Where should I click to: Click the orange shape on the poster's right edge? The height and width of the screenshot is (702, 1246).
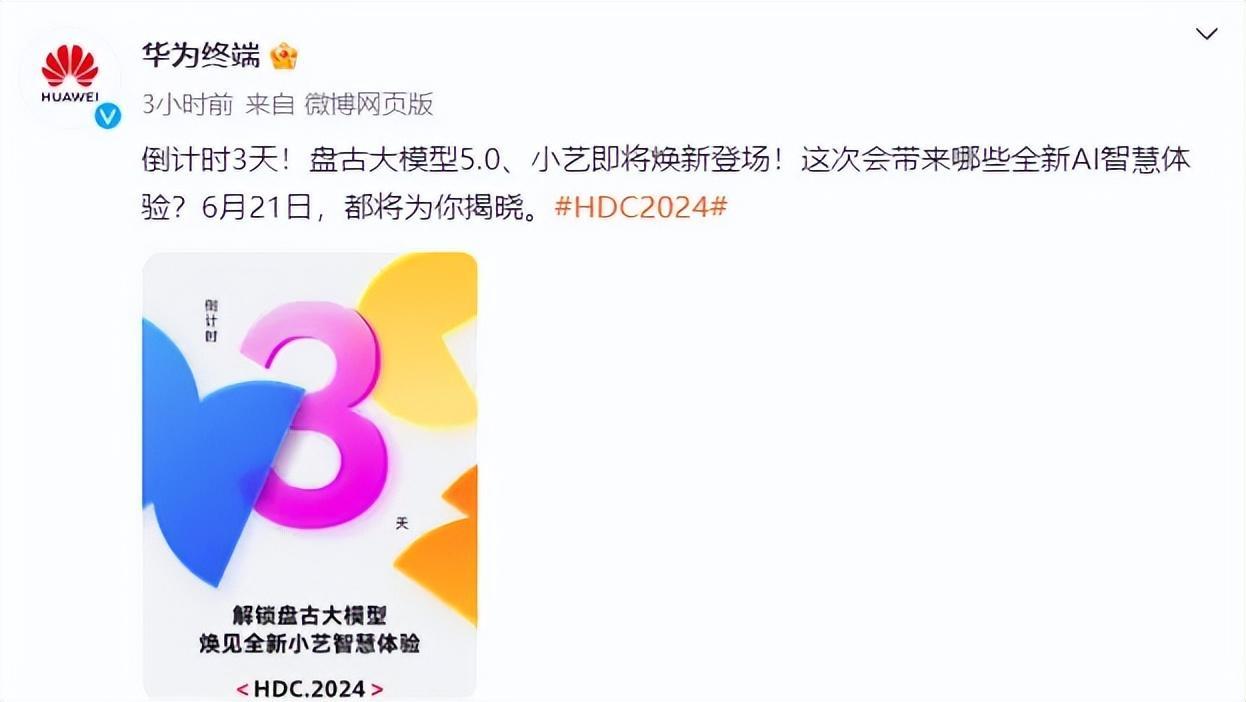pos(450,545)
